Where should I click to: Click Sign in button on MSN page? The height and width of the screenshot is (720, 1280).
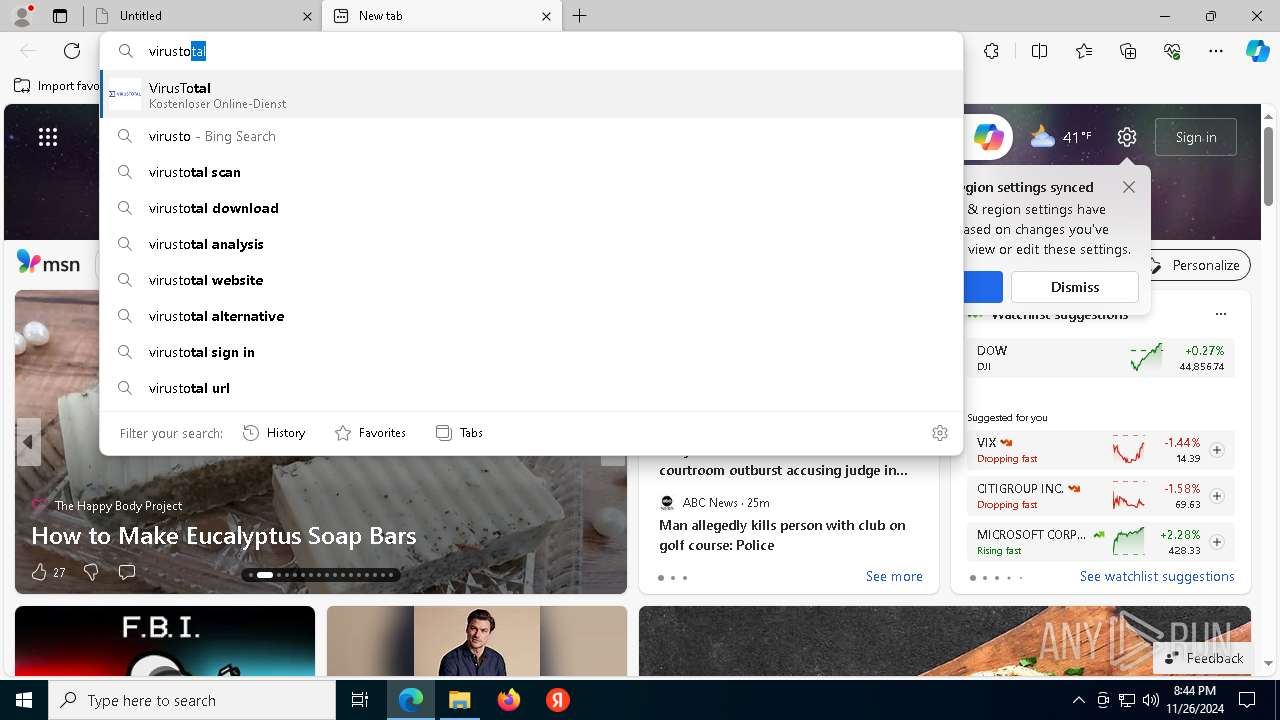coord(1196,137)
